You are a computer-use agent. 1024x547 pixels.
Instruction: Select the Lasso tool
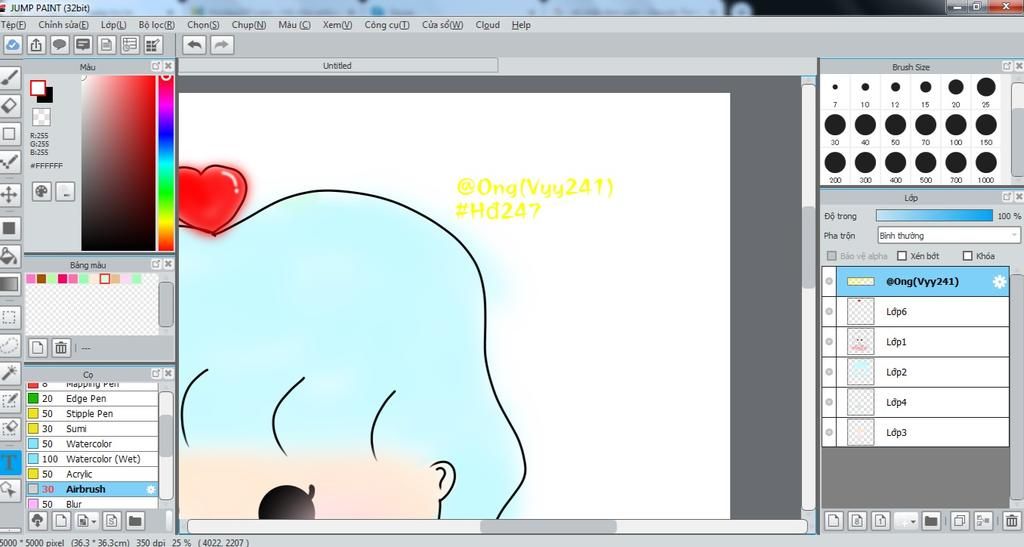9,345
